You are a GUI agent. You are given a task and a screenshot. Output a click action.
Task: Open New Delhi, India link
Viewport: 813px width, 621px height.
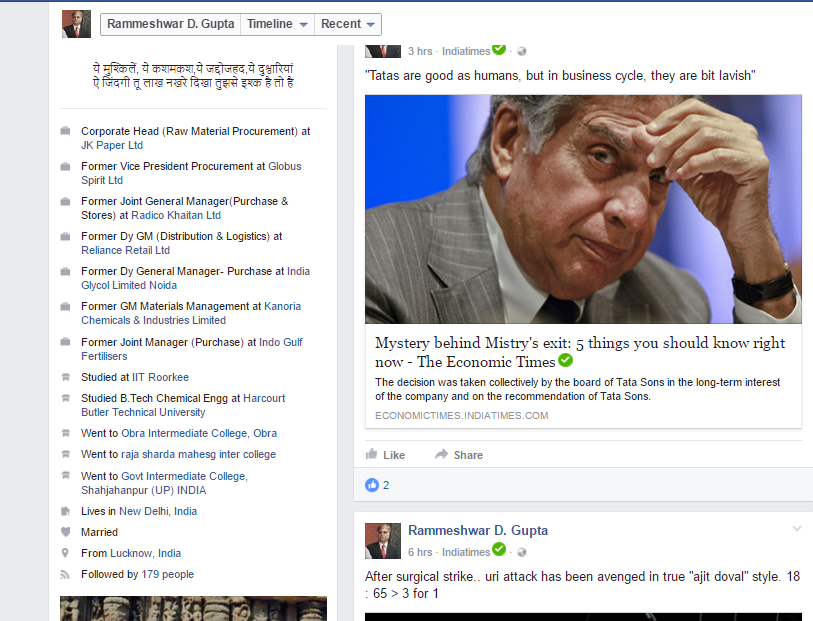[158, 511]
